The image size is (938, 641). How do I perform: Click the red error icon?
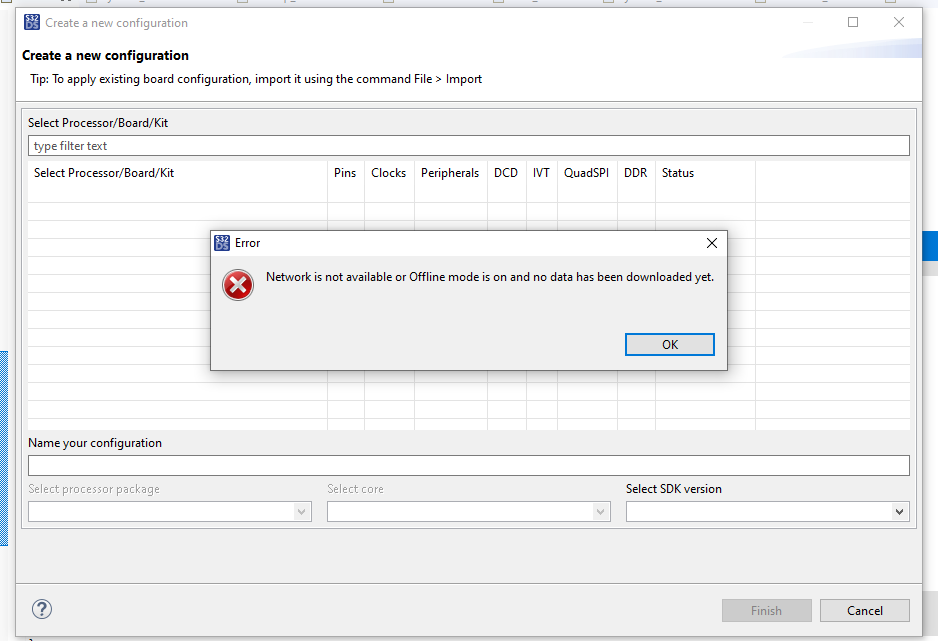click(238, 286)
